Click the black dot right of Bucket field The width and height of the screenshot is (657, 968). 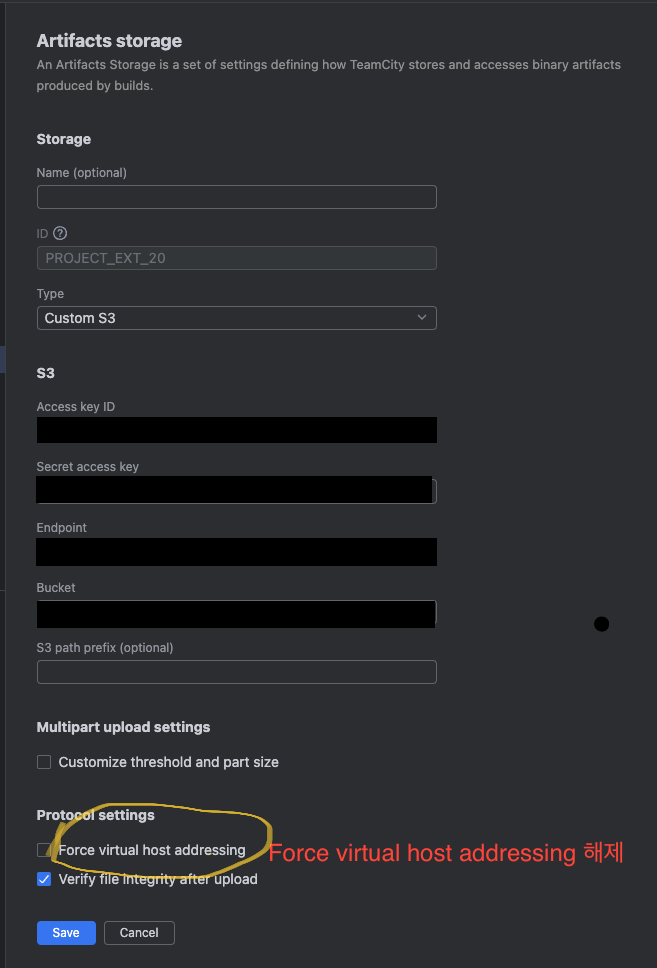tap(601, 624)
